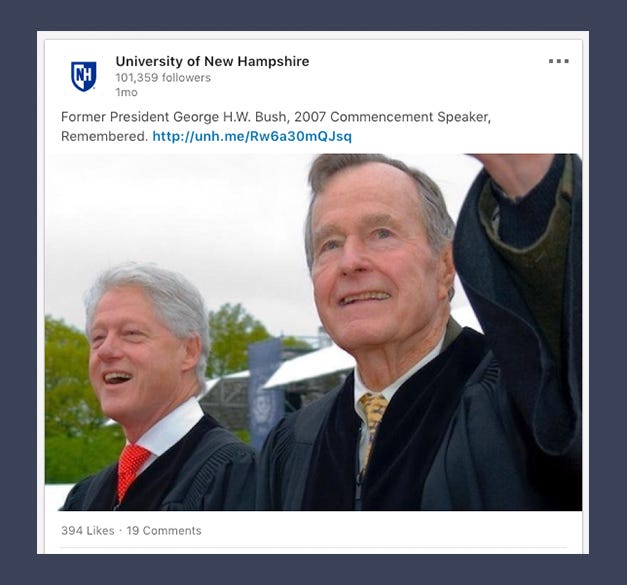627x585 pixels.
Task: View the 394 Likes list
Action: (88, 530)
